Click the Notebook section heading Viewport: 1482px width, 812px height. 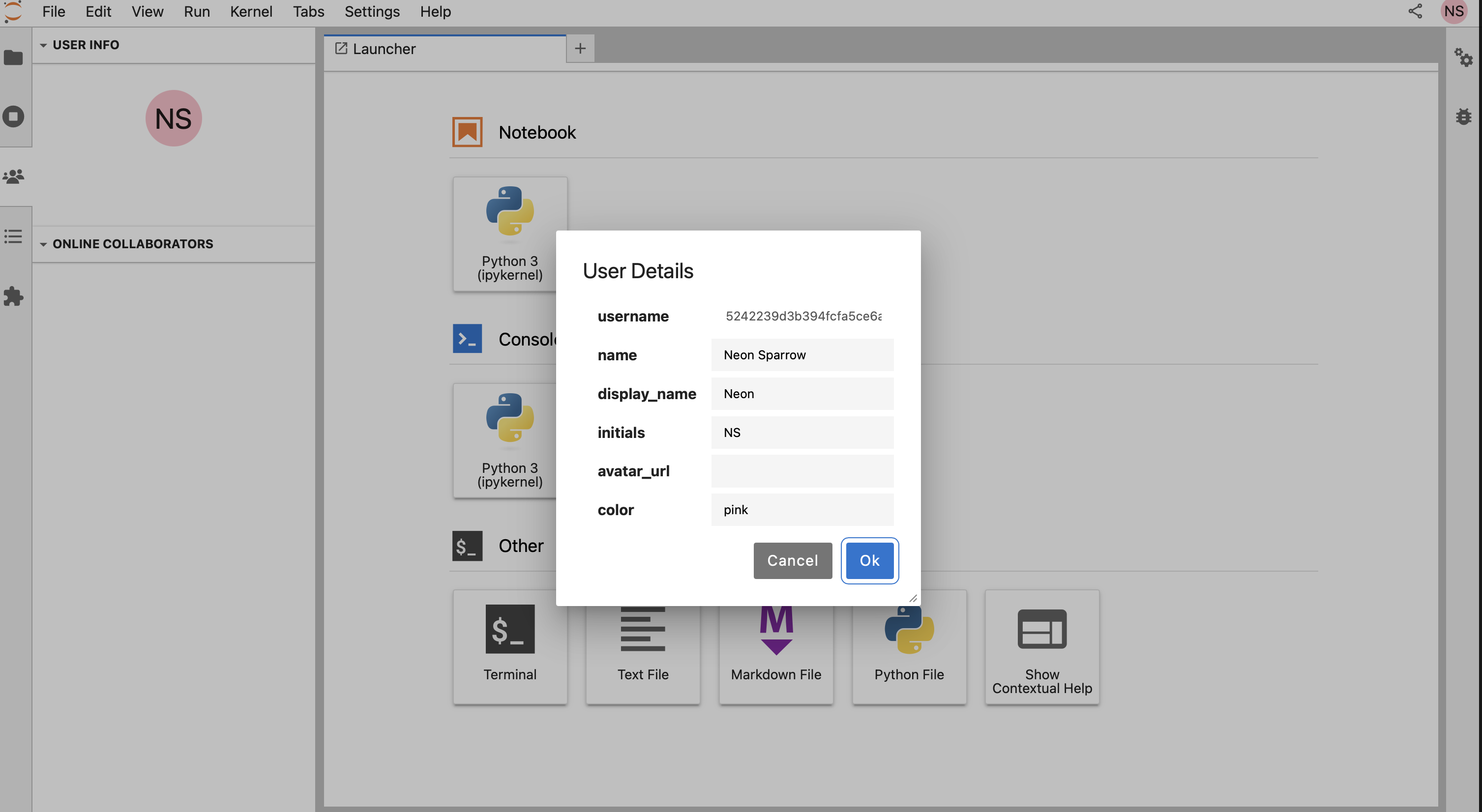coord(537,132)
